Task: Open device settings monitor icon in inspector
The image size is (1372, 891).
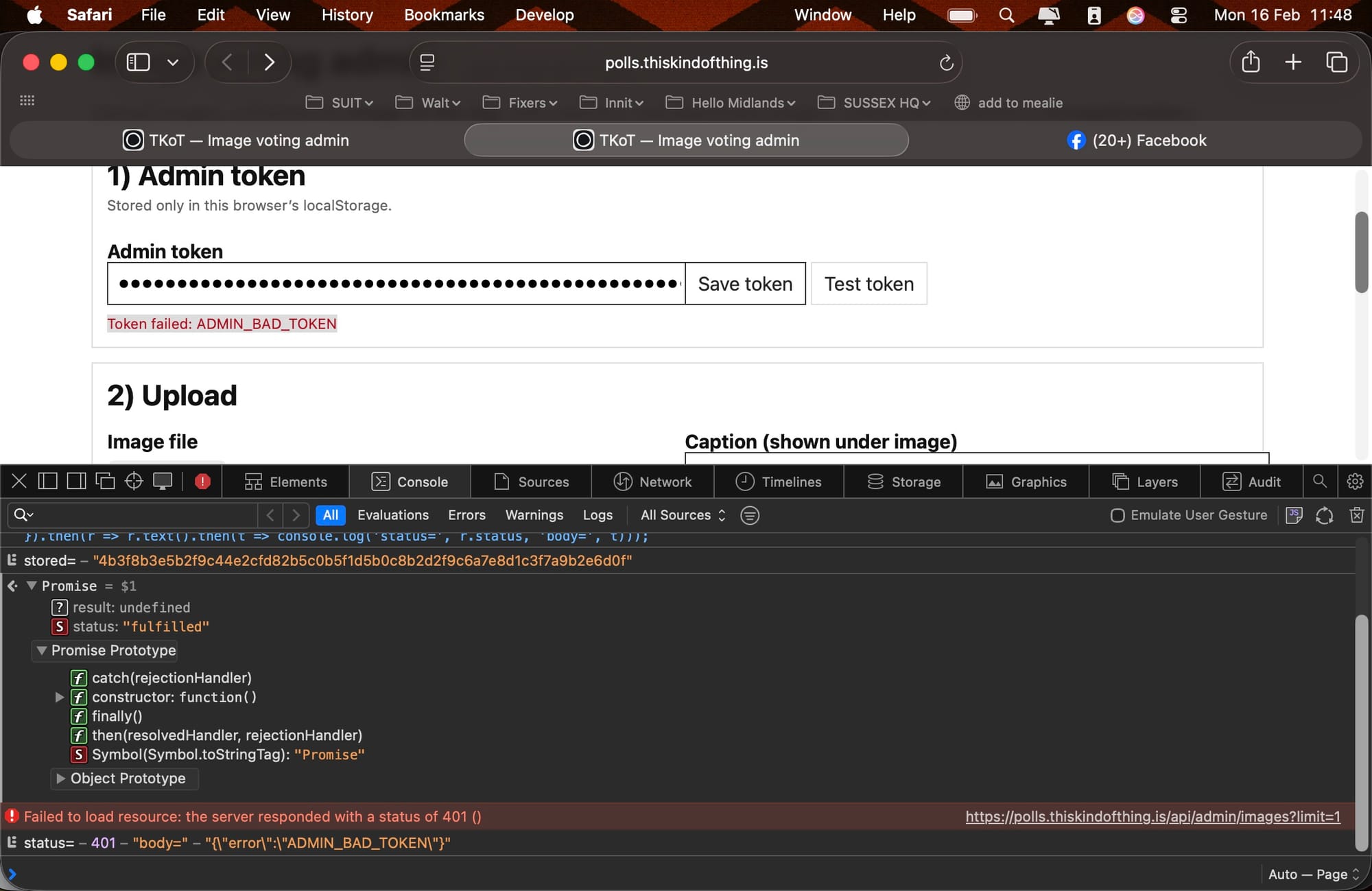Action: click(x=163, y=482)
